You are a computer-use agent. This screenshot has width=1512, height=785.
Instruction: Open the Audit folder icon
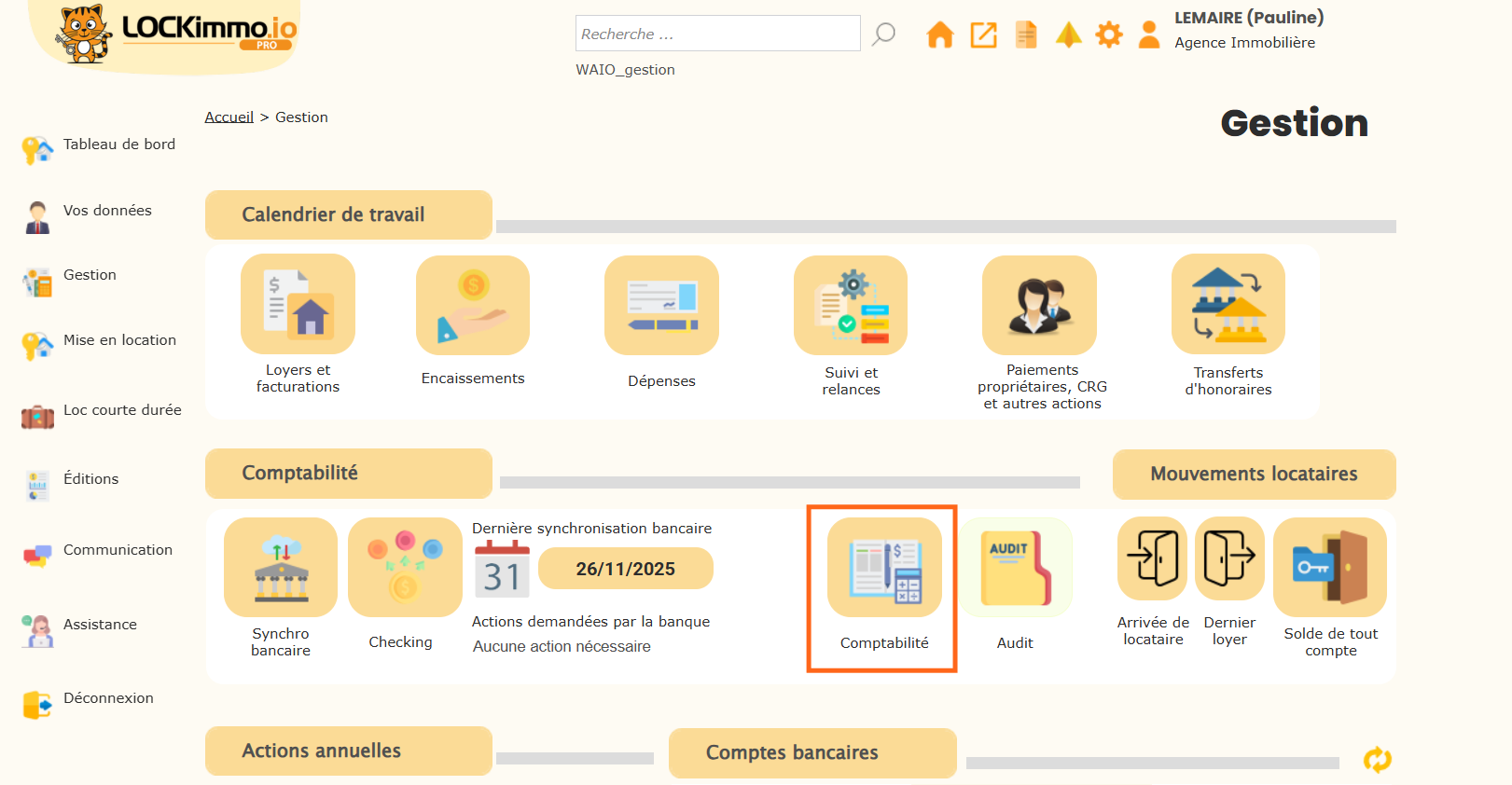click(x=1017, y=568)
